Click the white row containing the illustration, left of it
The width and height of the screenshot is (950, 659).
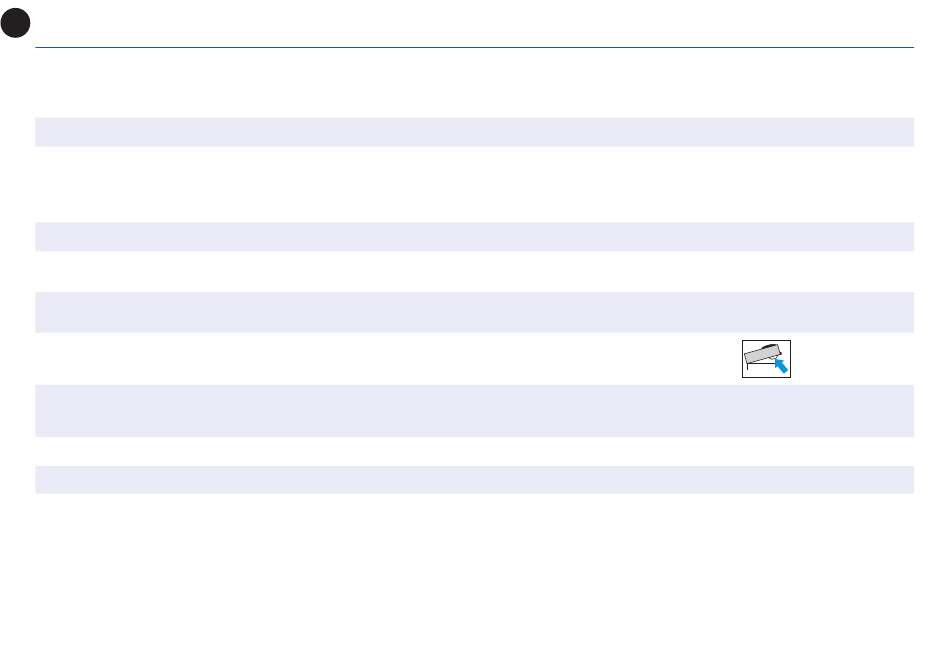pyautogui.click(x=388, y=359)
